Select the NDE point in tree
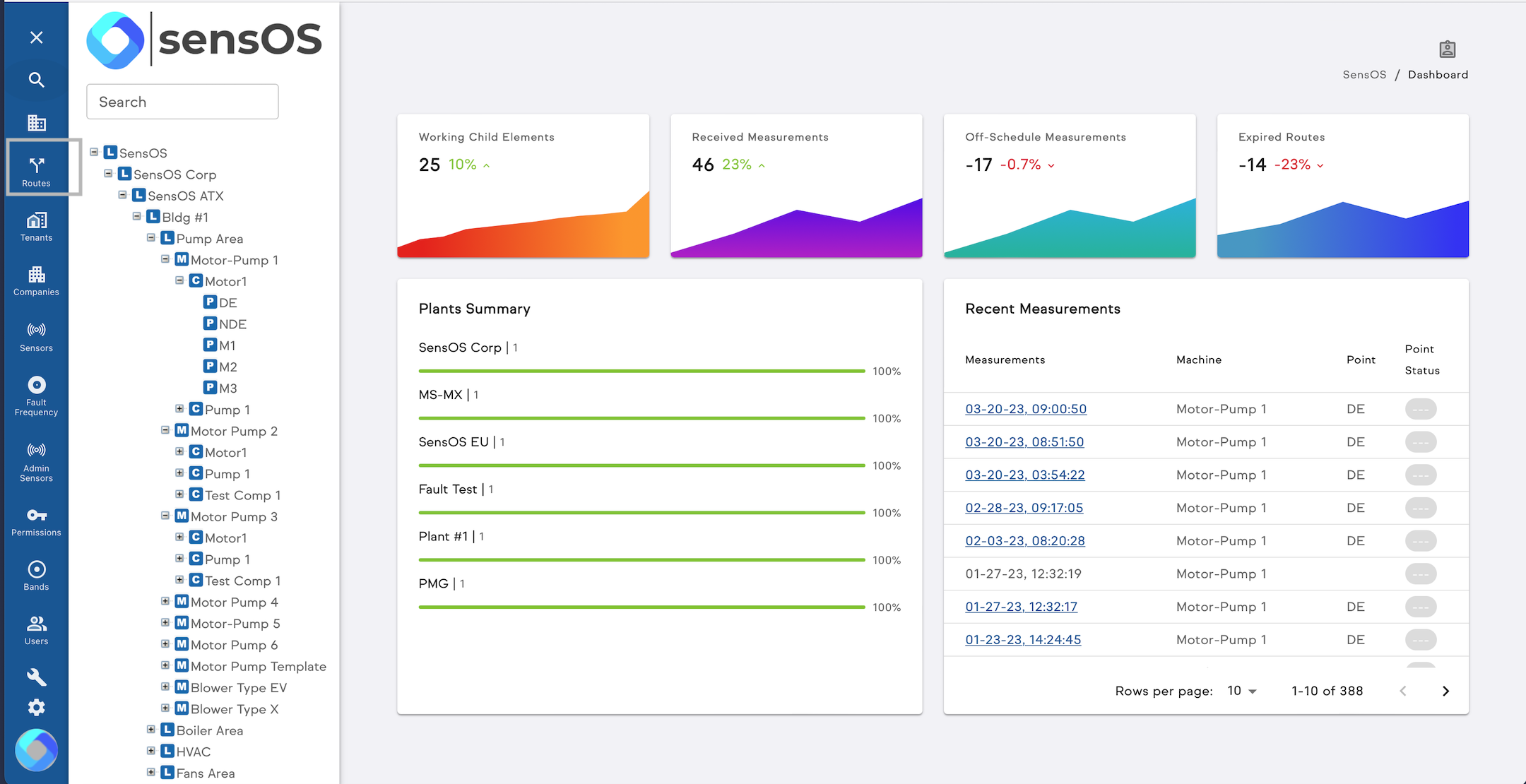 (x=225, y=324)
